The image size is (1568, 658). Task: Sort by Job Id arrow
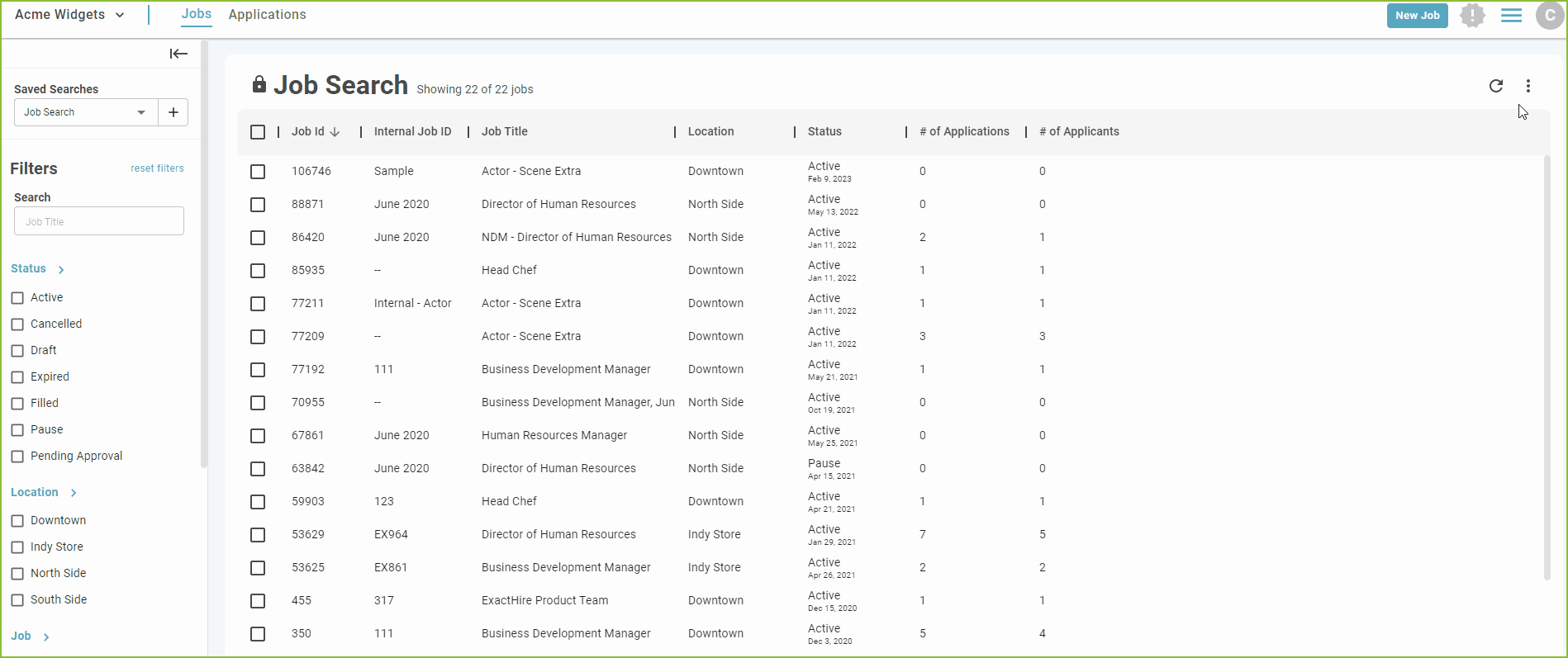pos(335,132)
